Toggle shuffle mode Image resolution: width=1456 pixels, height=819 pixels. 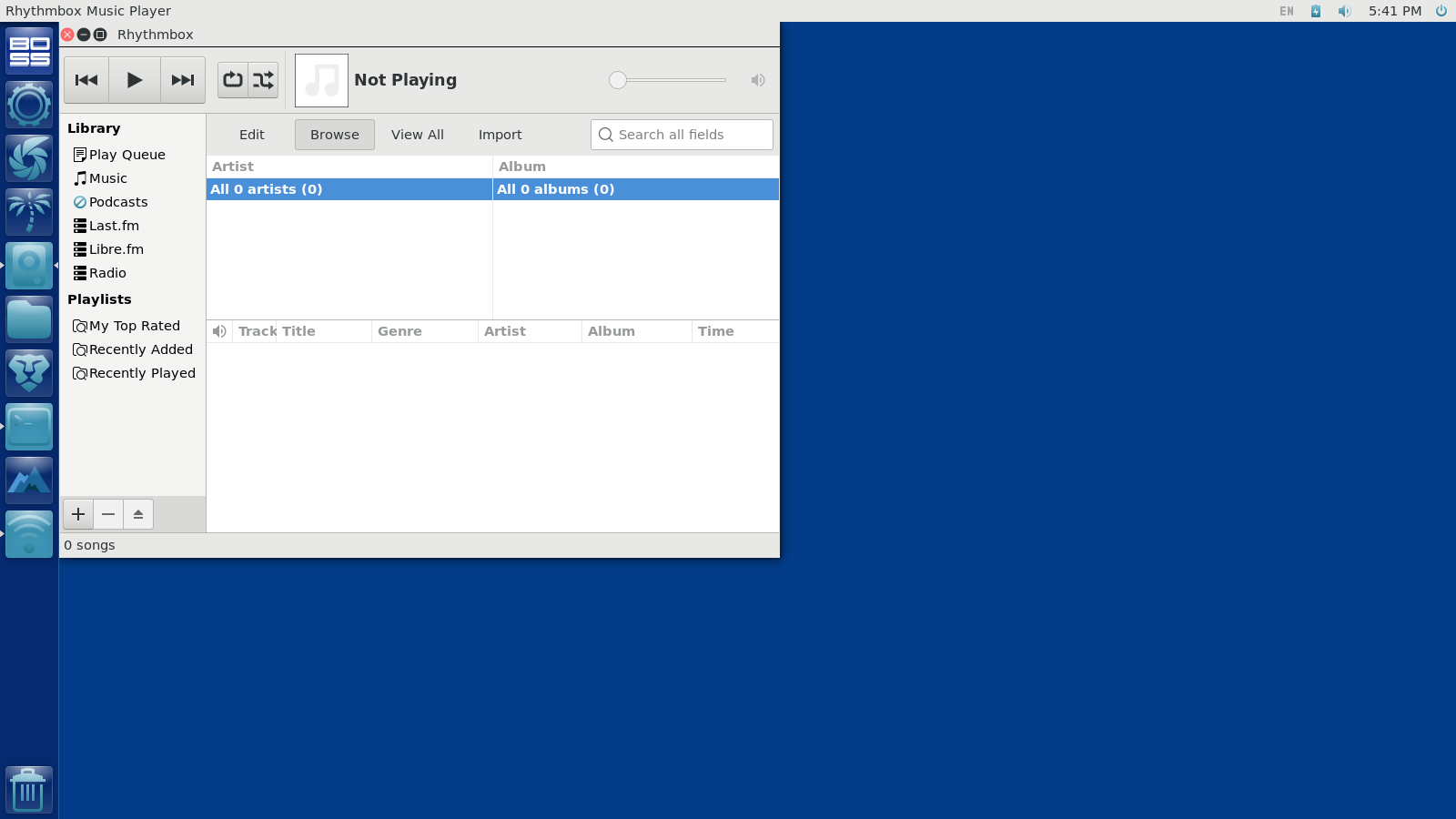[264, 80]
